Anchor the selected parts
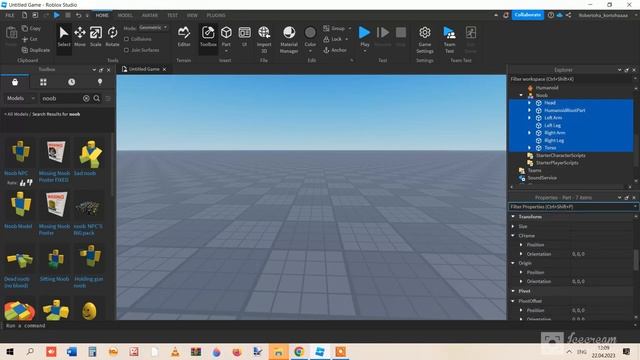The height and width of the screenshot is (360, 640). 335,50
